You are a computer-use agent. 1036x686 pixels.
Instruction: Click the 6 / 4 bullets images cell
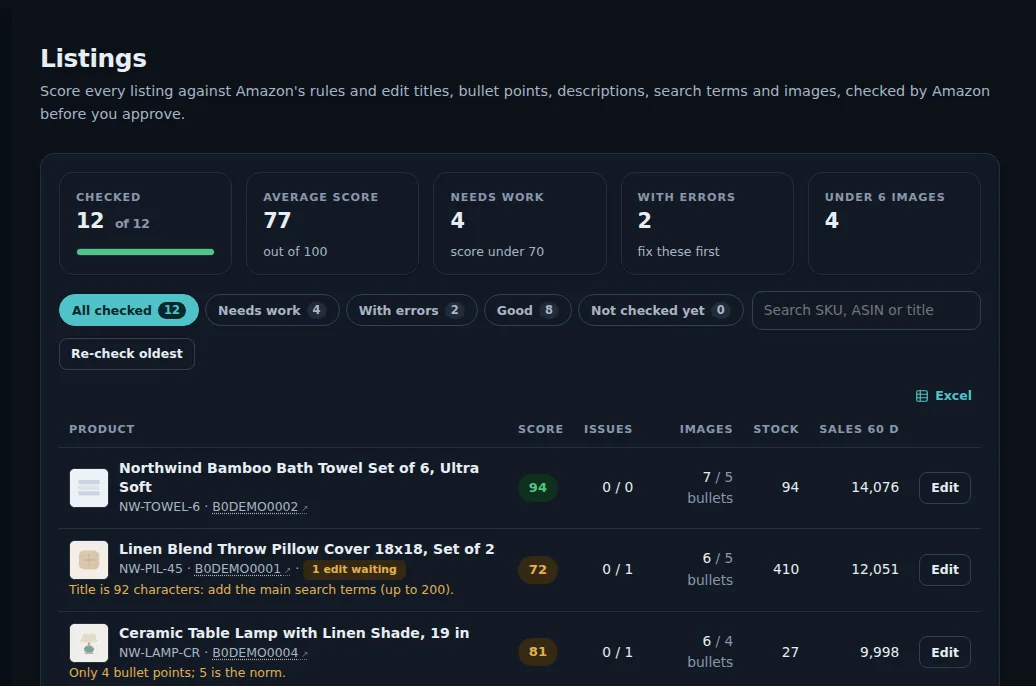(710, 652)
